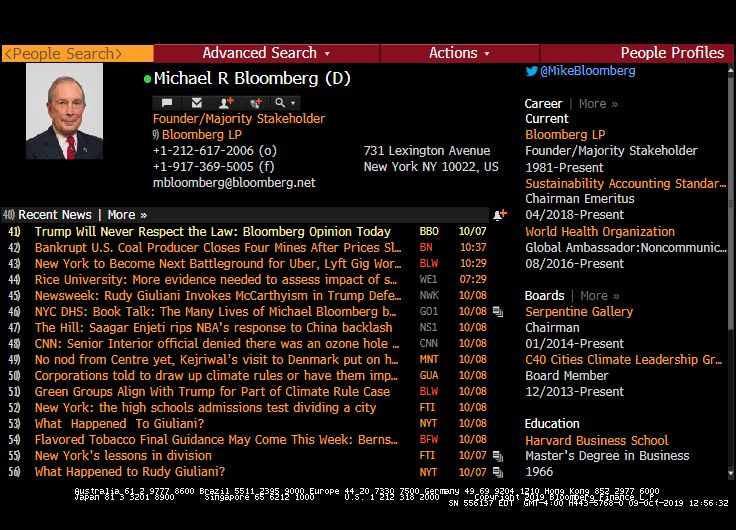This screenshot has width=736, height=530.
Task: Click the BBO source code on row 41
Action: coord(429,231)
